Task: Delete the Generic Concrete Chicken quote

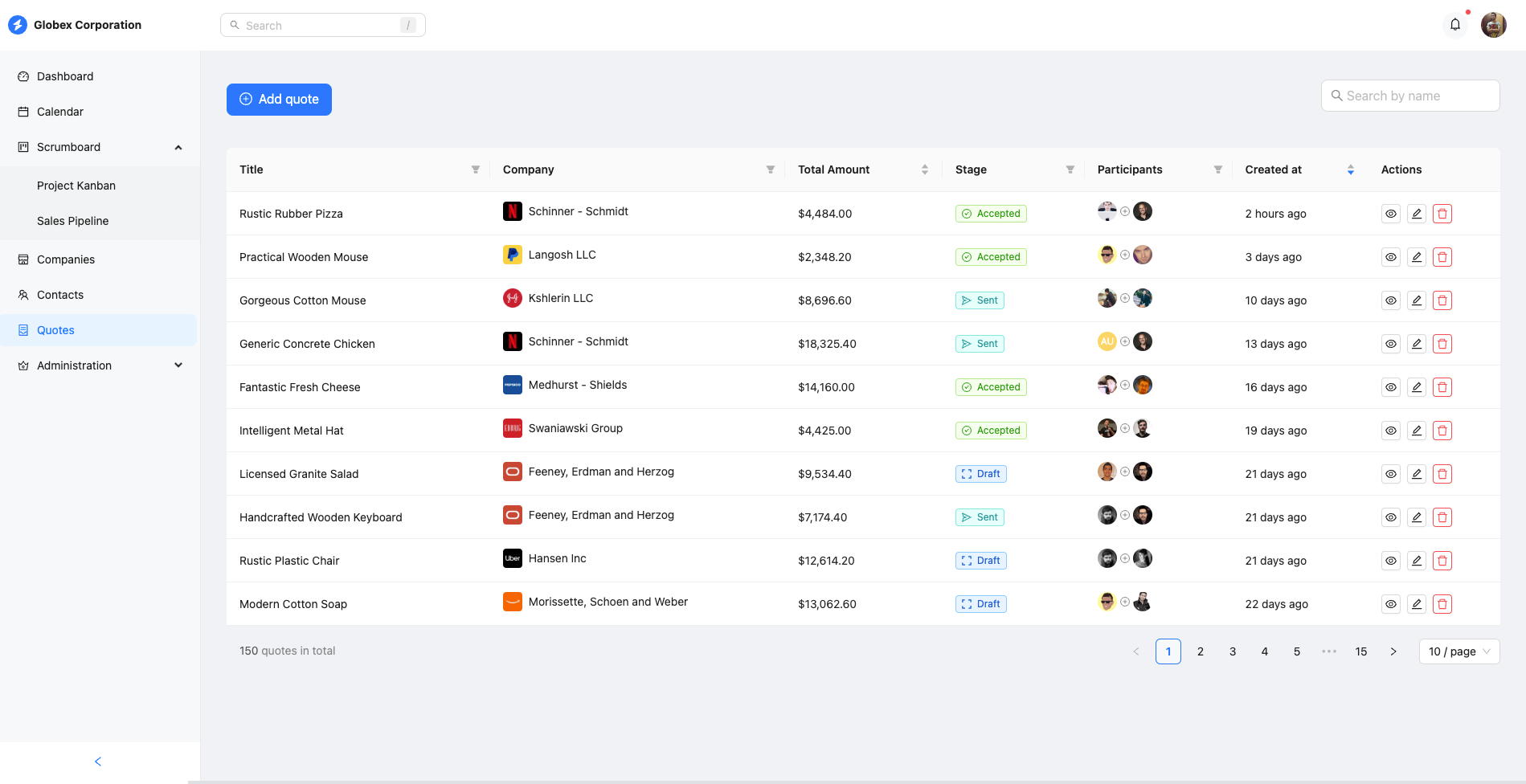Action: [x=1442, y=344]
